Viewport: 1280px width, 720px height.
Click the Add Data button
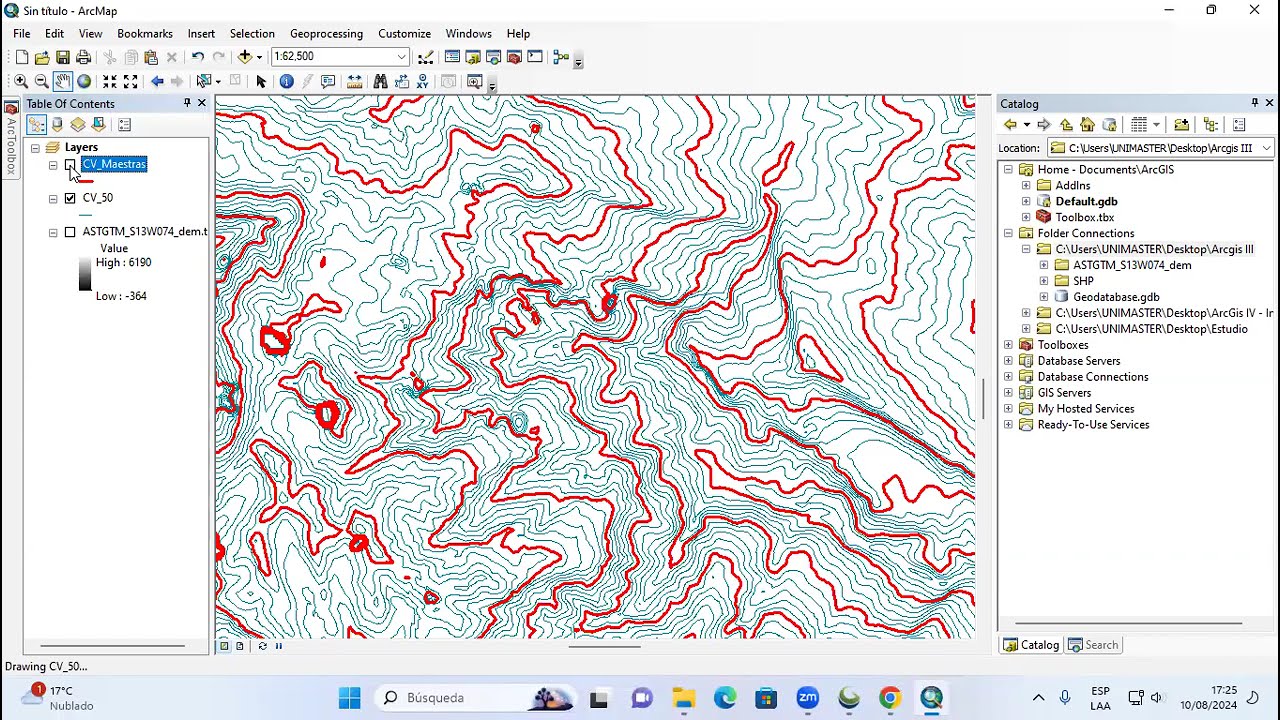(x=244, y=57)
